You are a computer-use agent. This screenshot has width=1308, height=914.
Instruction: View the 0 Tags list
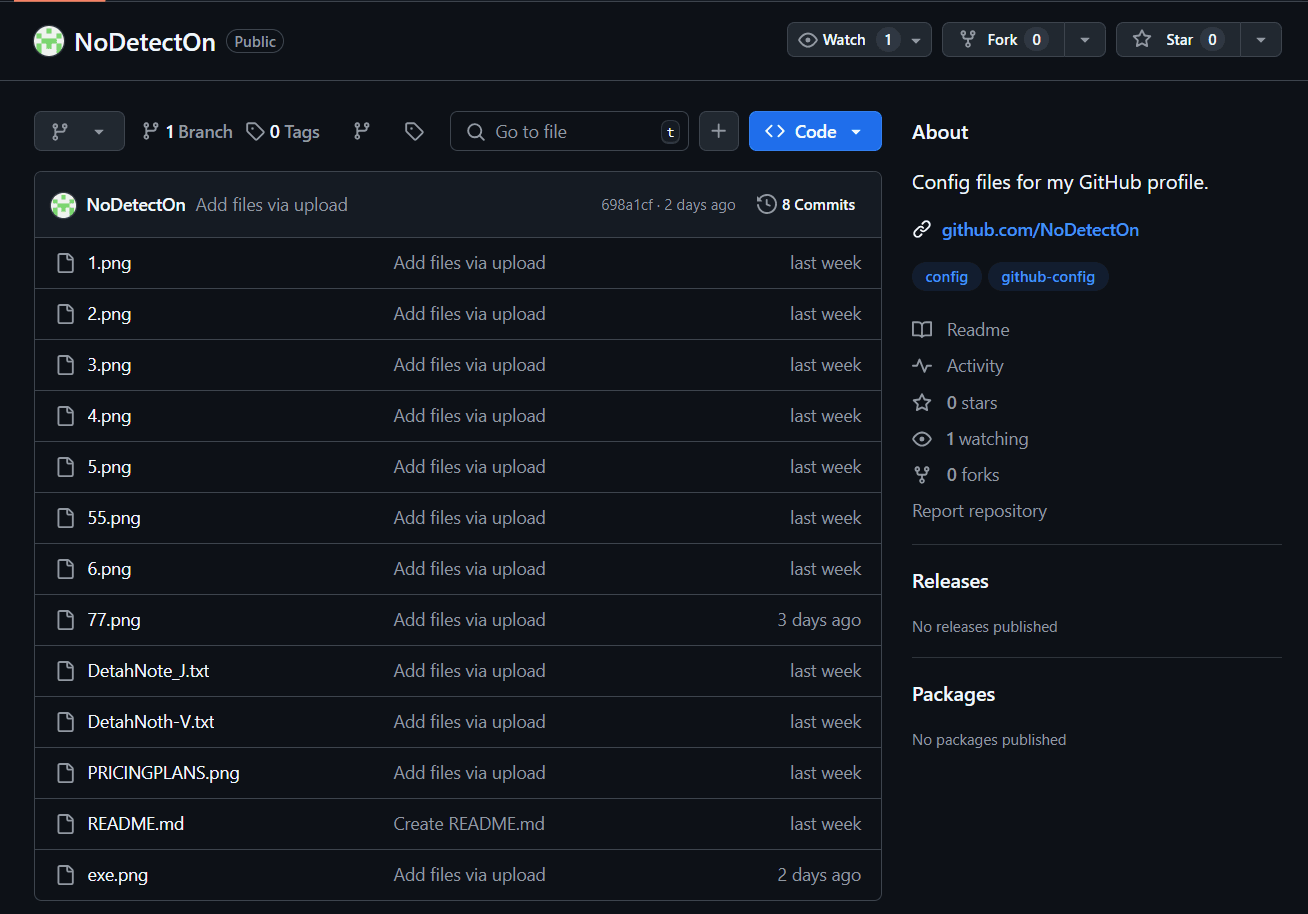pyautogui.click(x=283, y=131)
